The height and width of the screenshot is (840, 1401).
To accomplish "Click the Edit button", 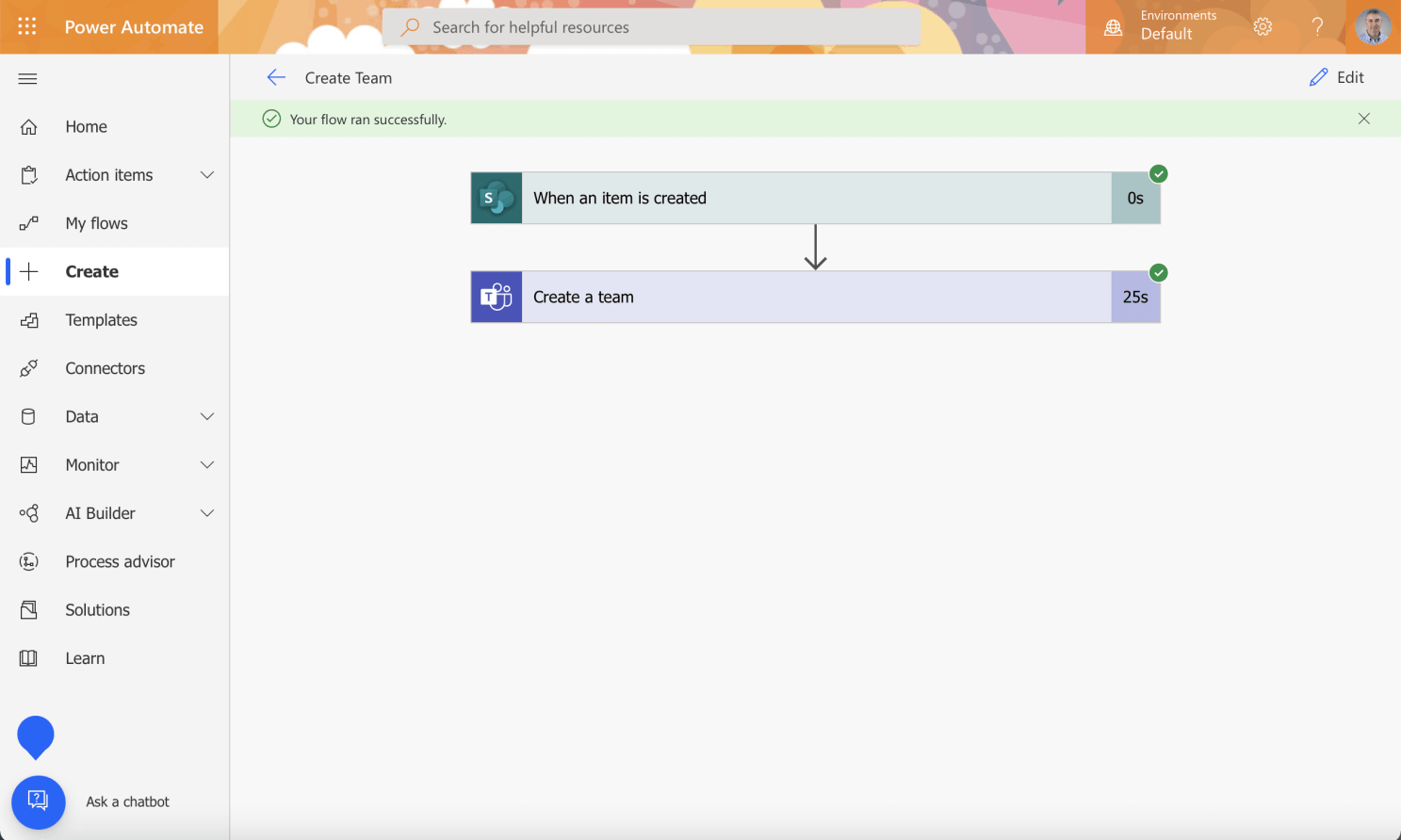I will [1337, 78].
